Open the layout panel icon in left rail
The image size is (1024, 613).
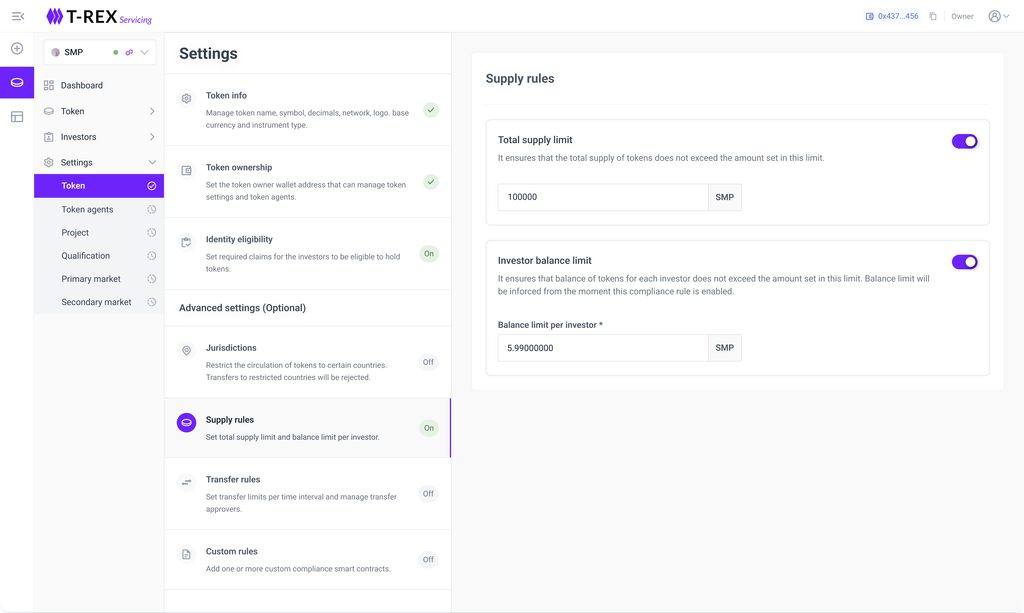click(x=17, y=117)
